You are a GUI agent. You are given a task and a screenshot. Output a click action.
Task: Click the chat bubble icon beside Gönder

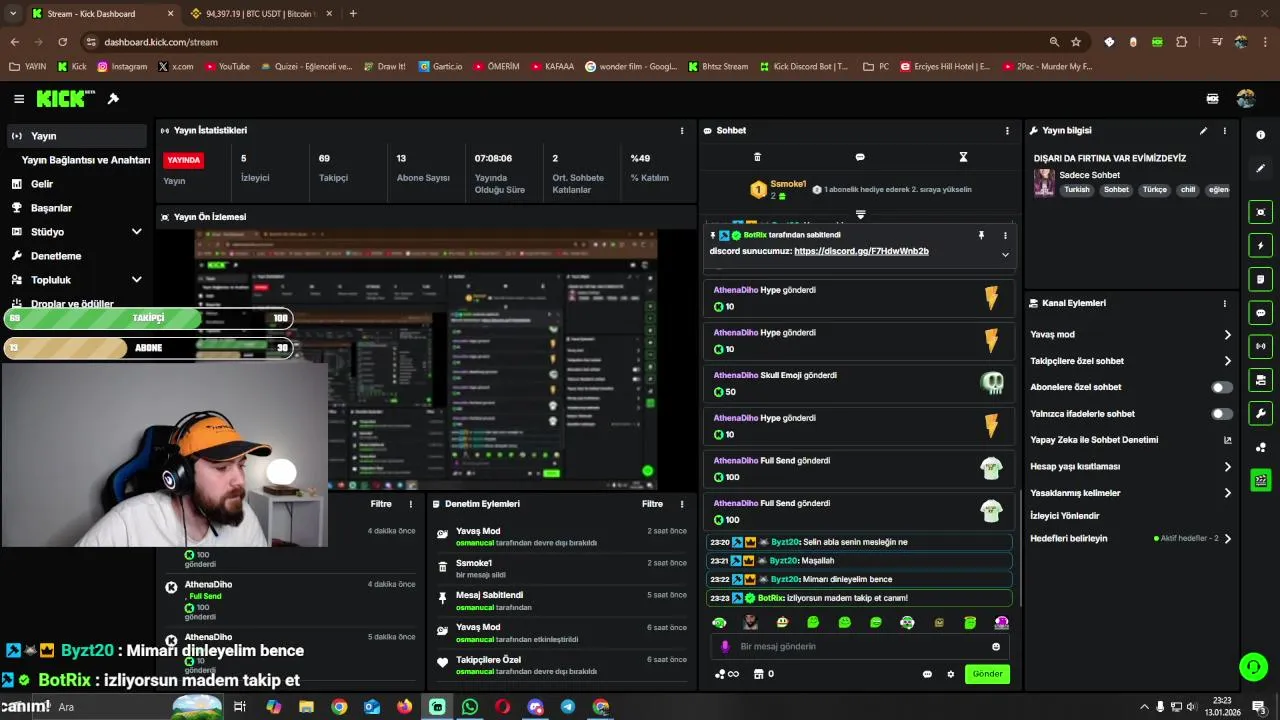[927, 674]
